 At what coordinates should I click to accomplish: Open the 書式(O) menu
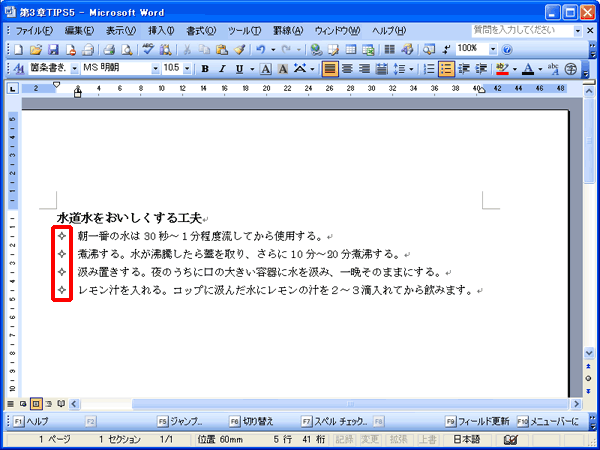[201, 31]
